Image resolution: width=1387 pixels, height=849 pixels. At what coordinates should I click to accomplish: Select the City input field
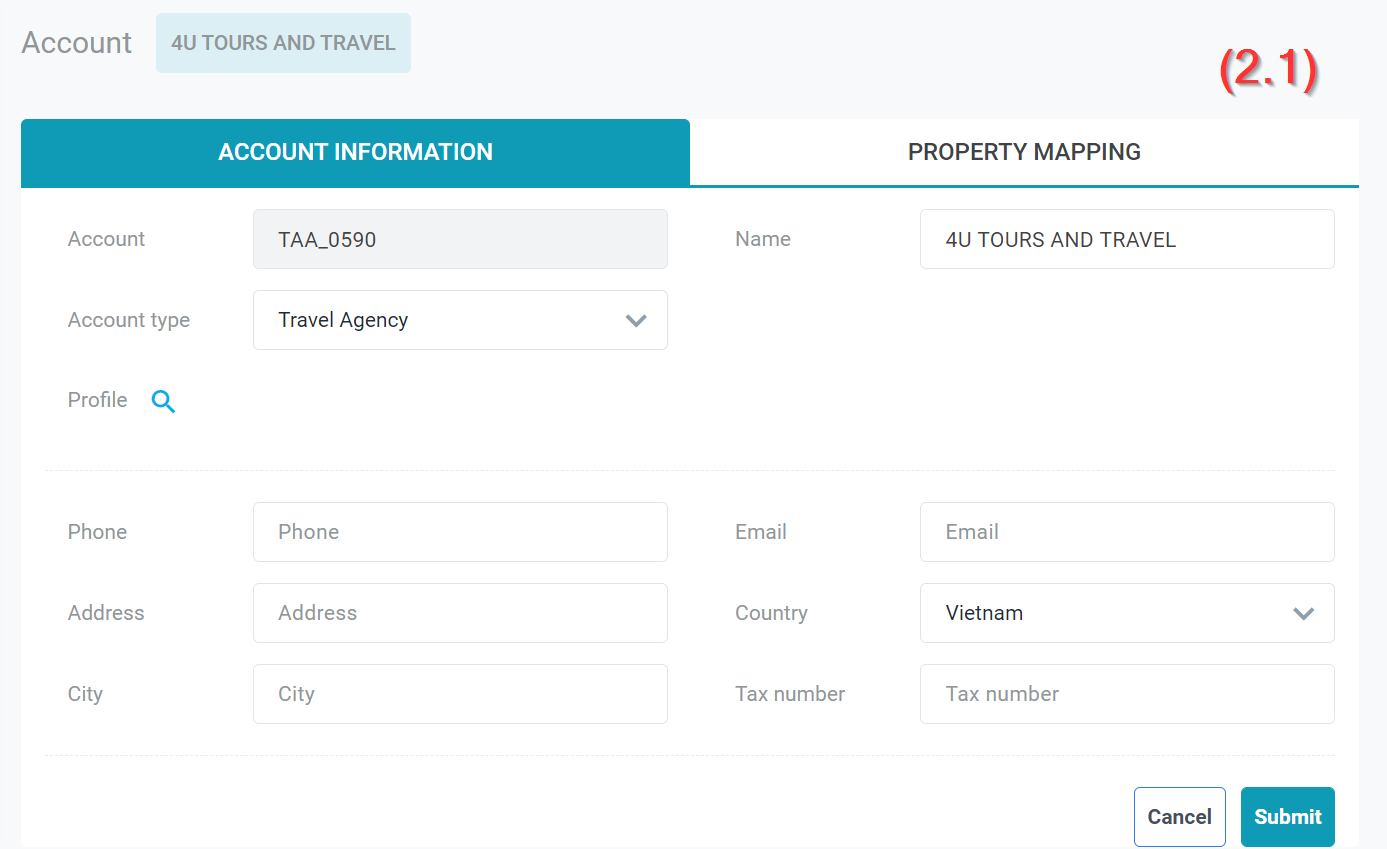click(x=459, y=694)
